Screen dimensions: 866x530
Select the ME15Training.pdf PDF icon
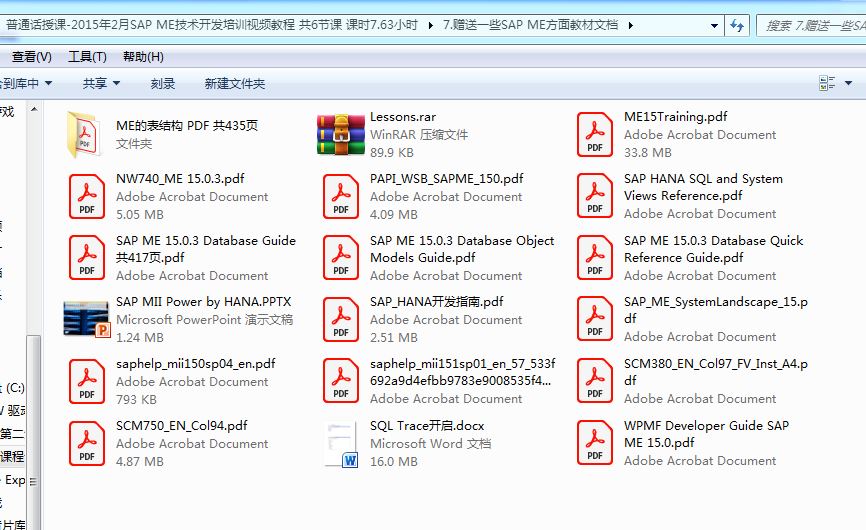(x=595, y=135)
